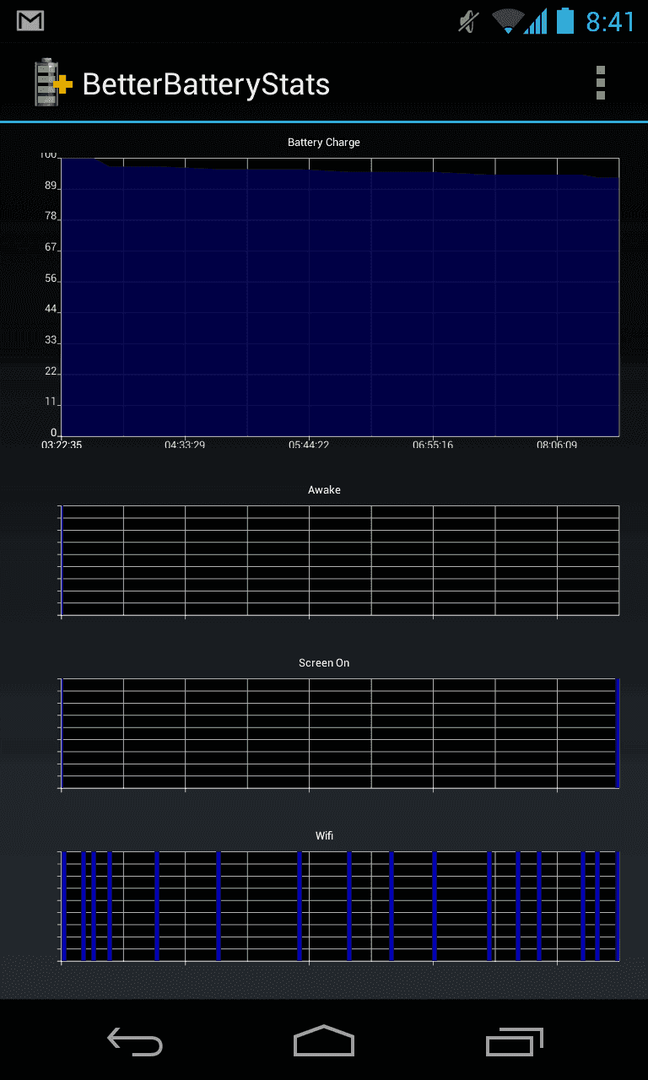Tap the 89 y-axis label
This screenshot has height=1080, width=648.
click(50, 186)
